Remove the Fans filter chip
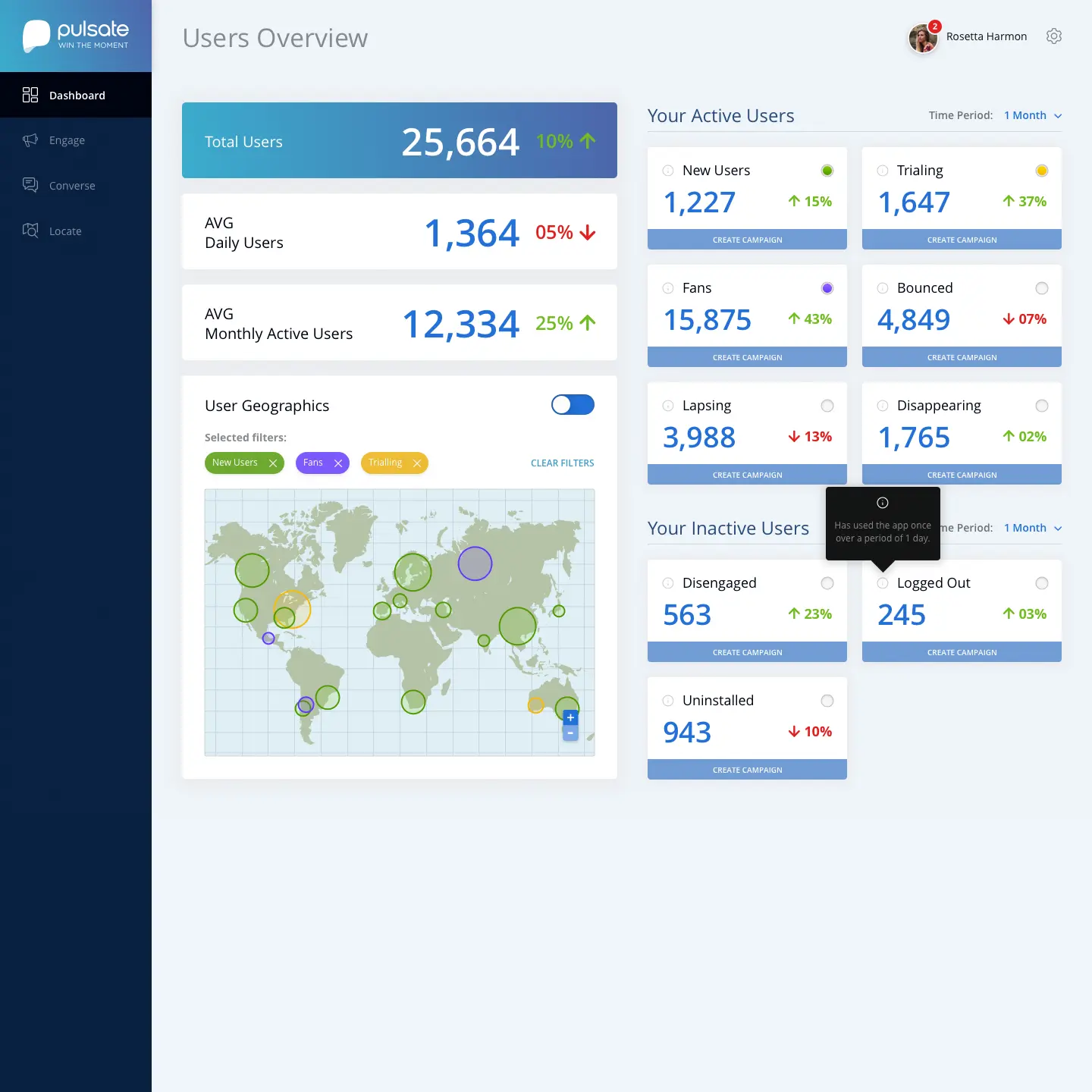The image size is (1092, 1092). point(338,463)
